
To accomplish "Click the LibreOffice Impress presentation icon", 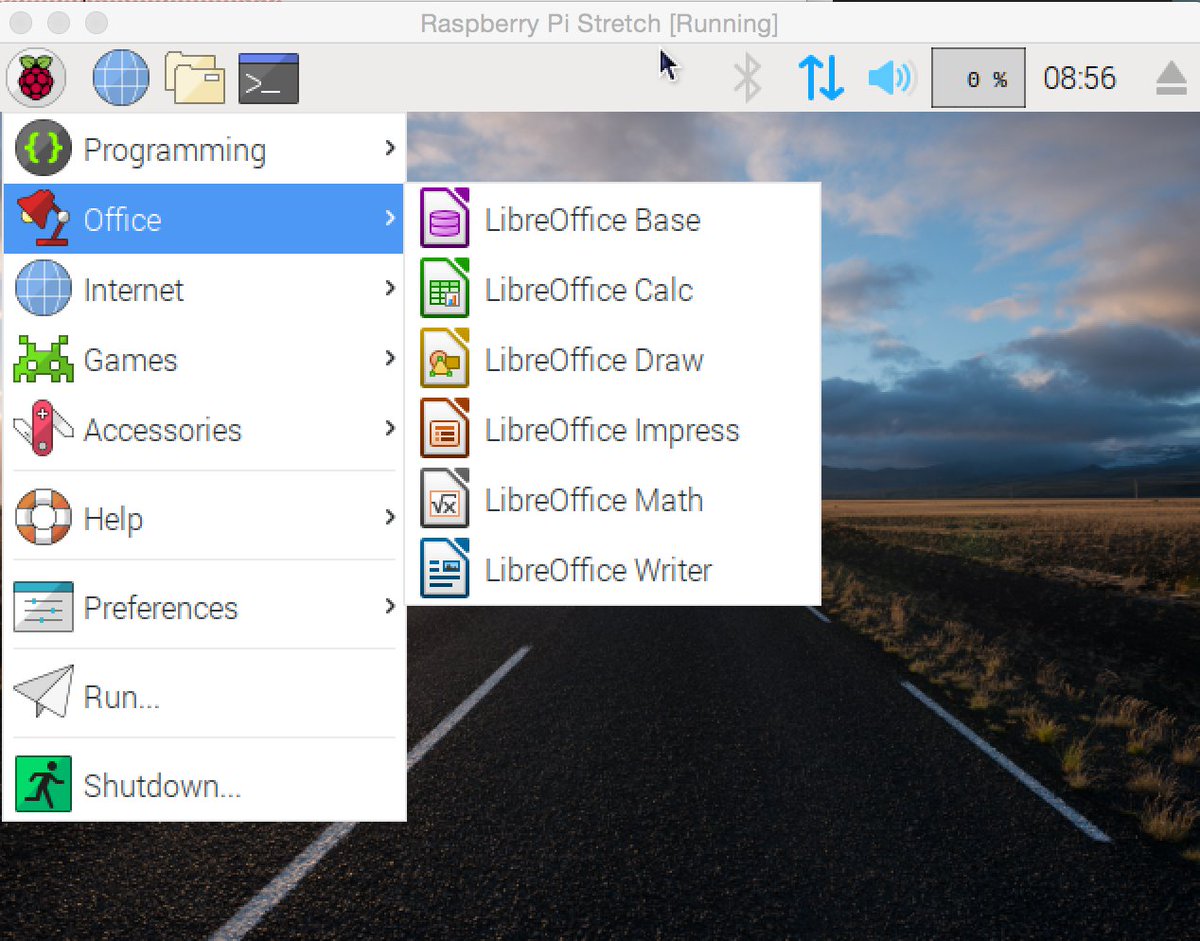I will click(x=445, y=428).
